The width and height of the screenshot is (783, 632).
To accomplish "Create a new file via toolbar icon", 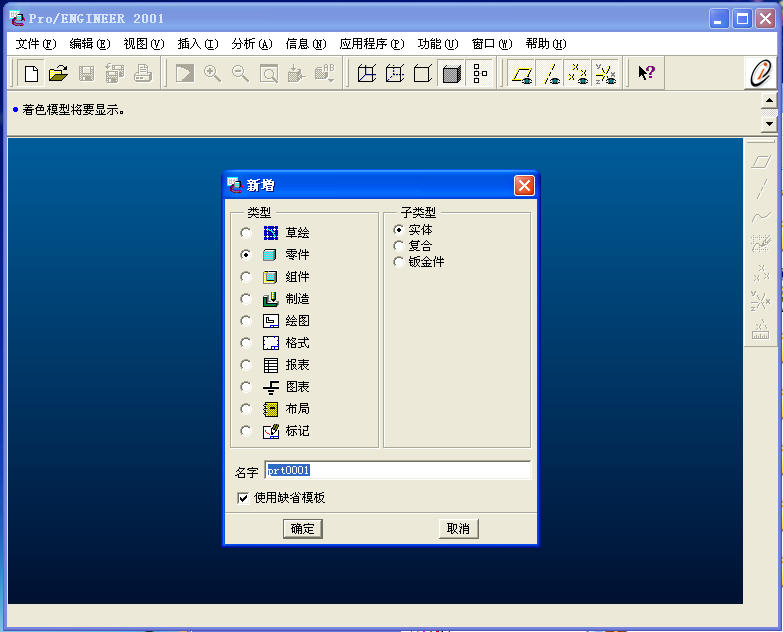I will tap(31, 74).
